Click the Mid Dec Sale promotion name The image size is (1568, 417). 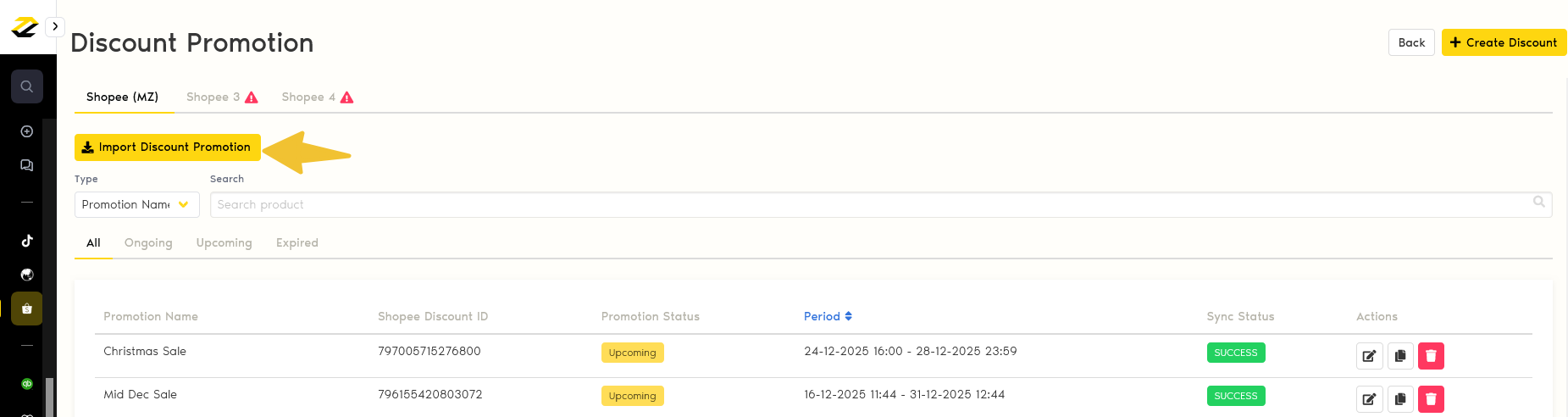click(141, 394)
